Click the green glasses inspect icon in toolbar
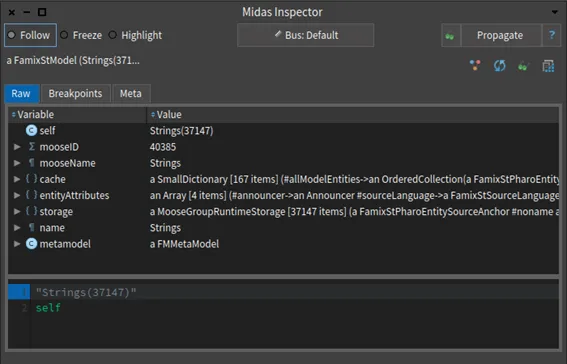 click(523, 66)
